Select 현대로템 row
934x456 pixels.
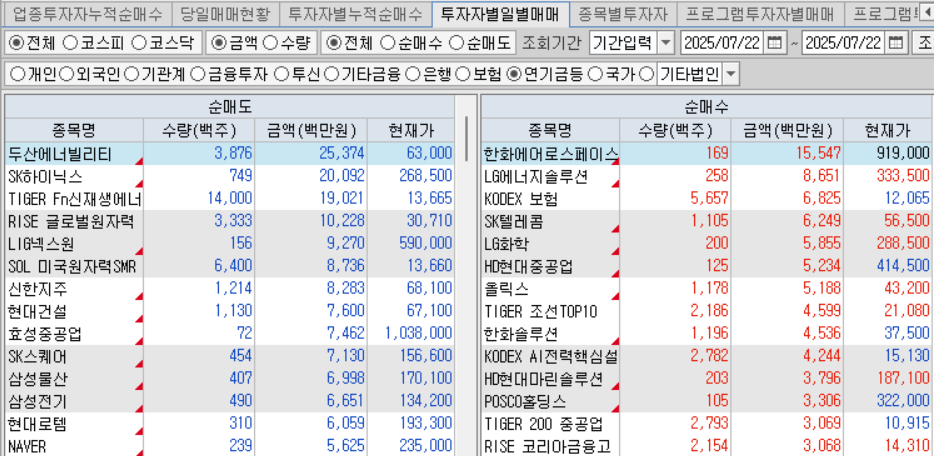click(x=229, y=424)
